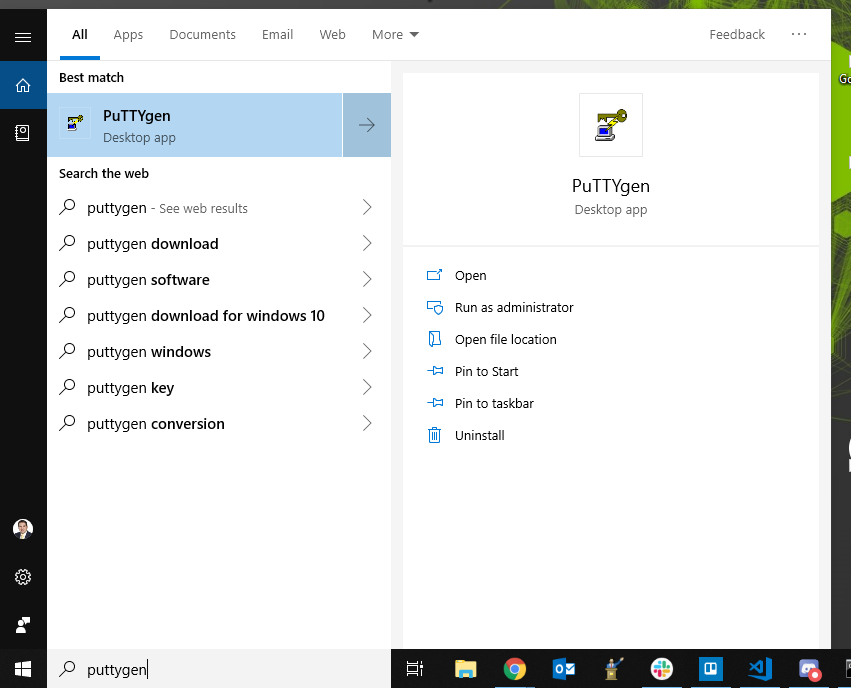Open Outlook from the taskbar
Viewport: 851px width, 688px height.
click(563, 669)
